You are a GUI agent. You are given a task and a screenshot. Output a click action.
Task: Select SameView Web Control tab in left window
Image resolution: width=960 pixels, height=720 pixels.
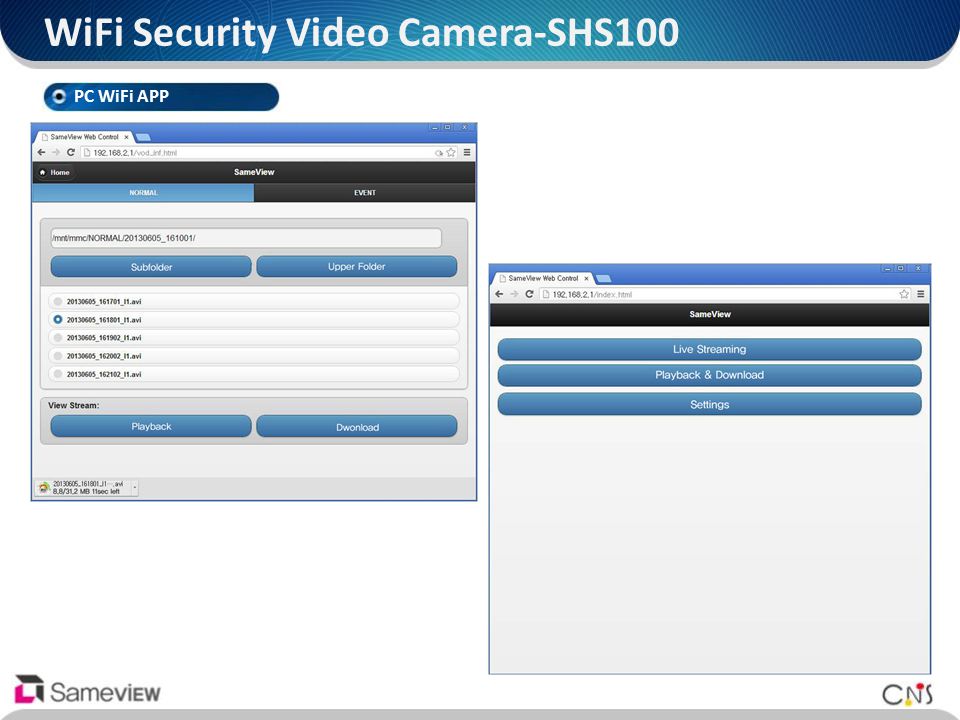pyautogui.click(x=84, y=137)
